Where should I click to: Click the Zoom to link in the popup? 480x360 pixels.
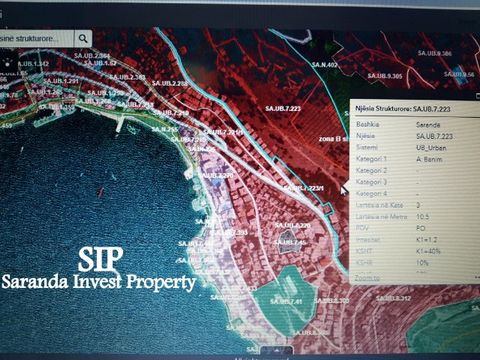click(367, 277)
